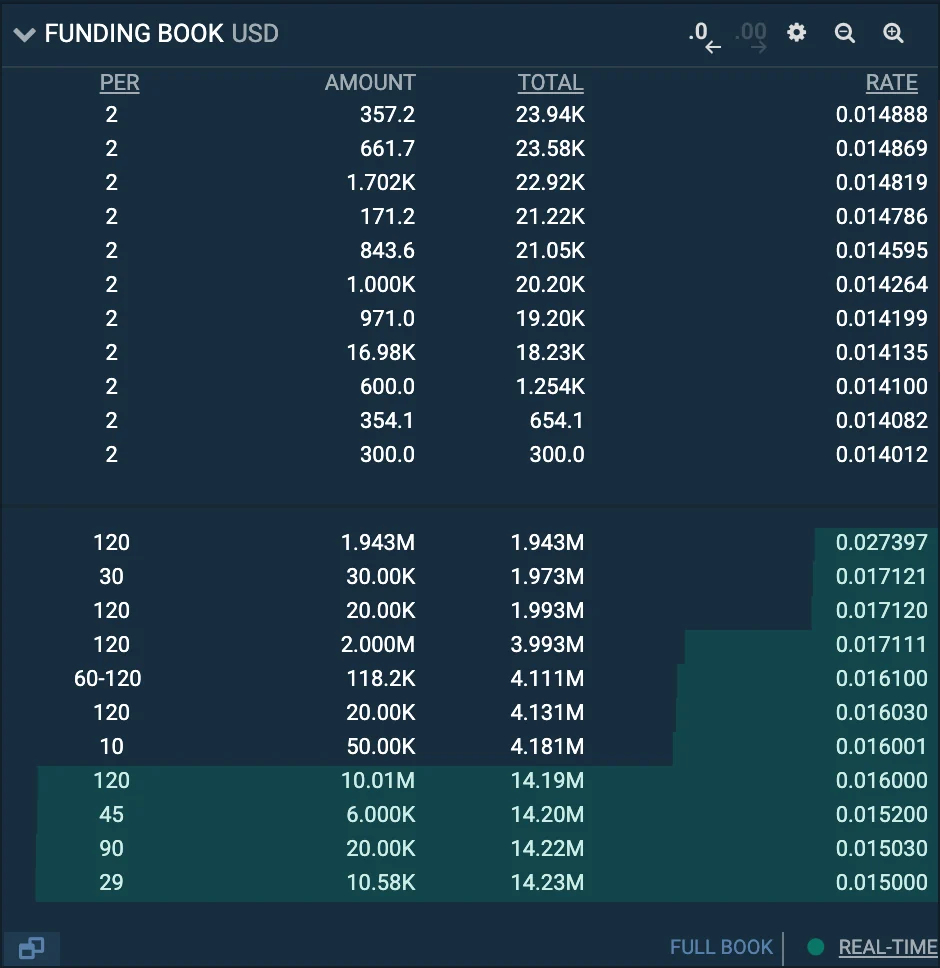The height and width of the screenshot is (968, 940).
Task: Click bid amount 661.7
Action: coord(388,148)
